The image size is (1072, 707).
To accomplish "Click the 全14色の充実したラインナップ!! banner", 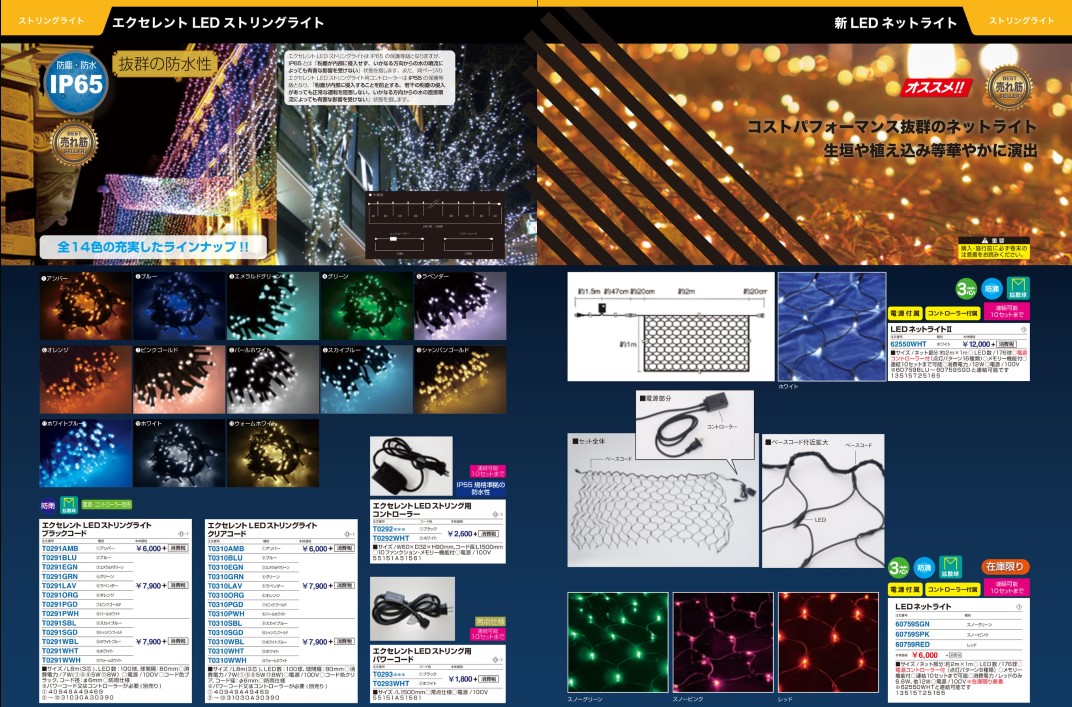I will pos(153,247).
